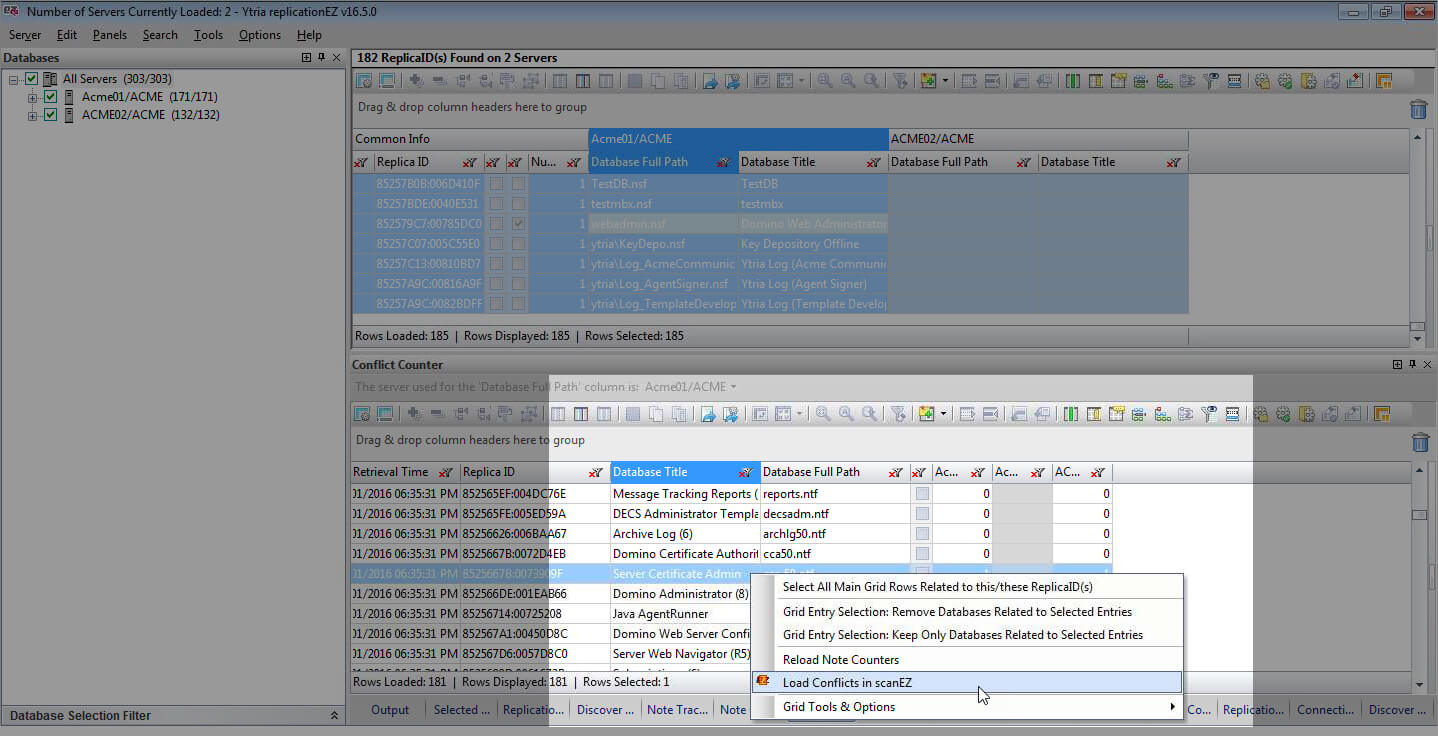Switch to the Output tab
The image size is (1438, 736).
(390, 710)
